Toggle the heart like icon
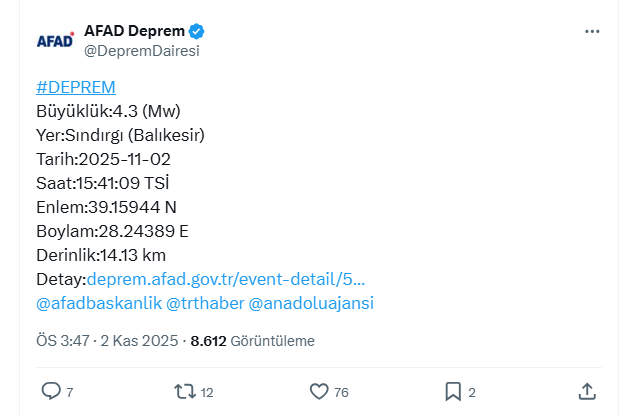 click(x=319, y=391)
